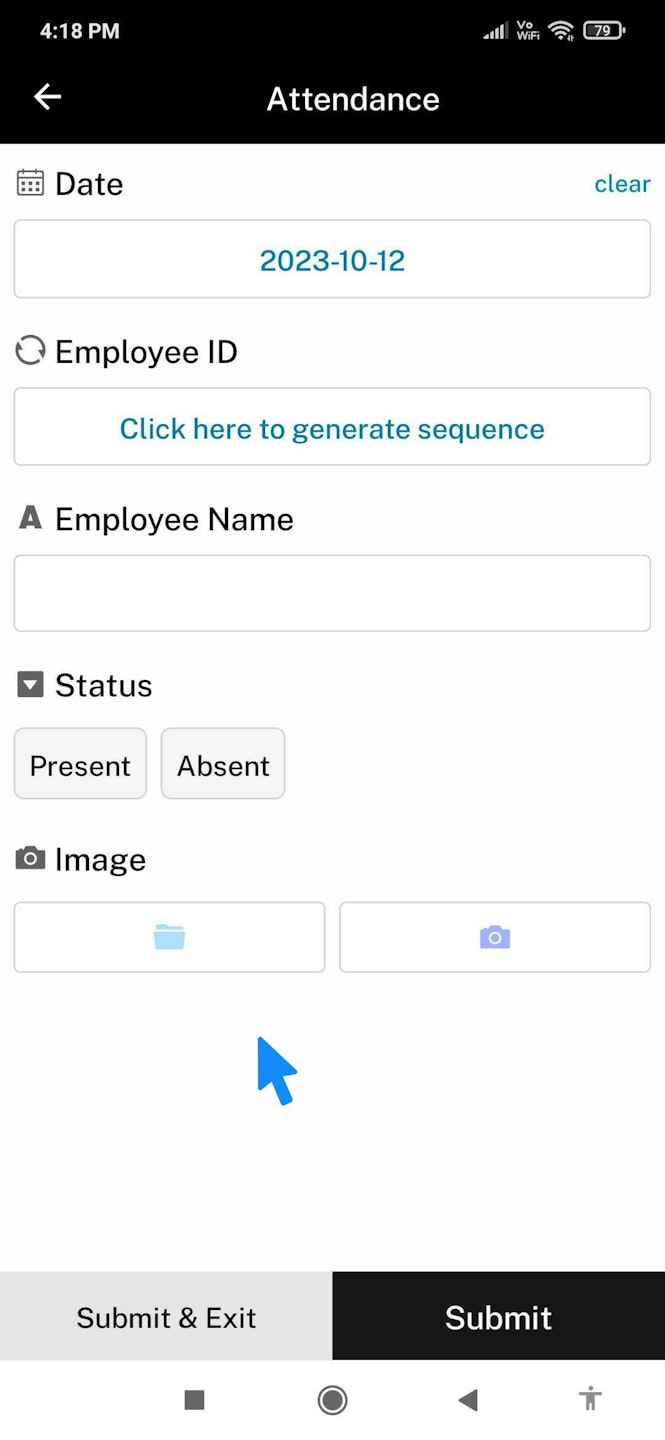Take a photo using the camera button

[x=494, y=937]
